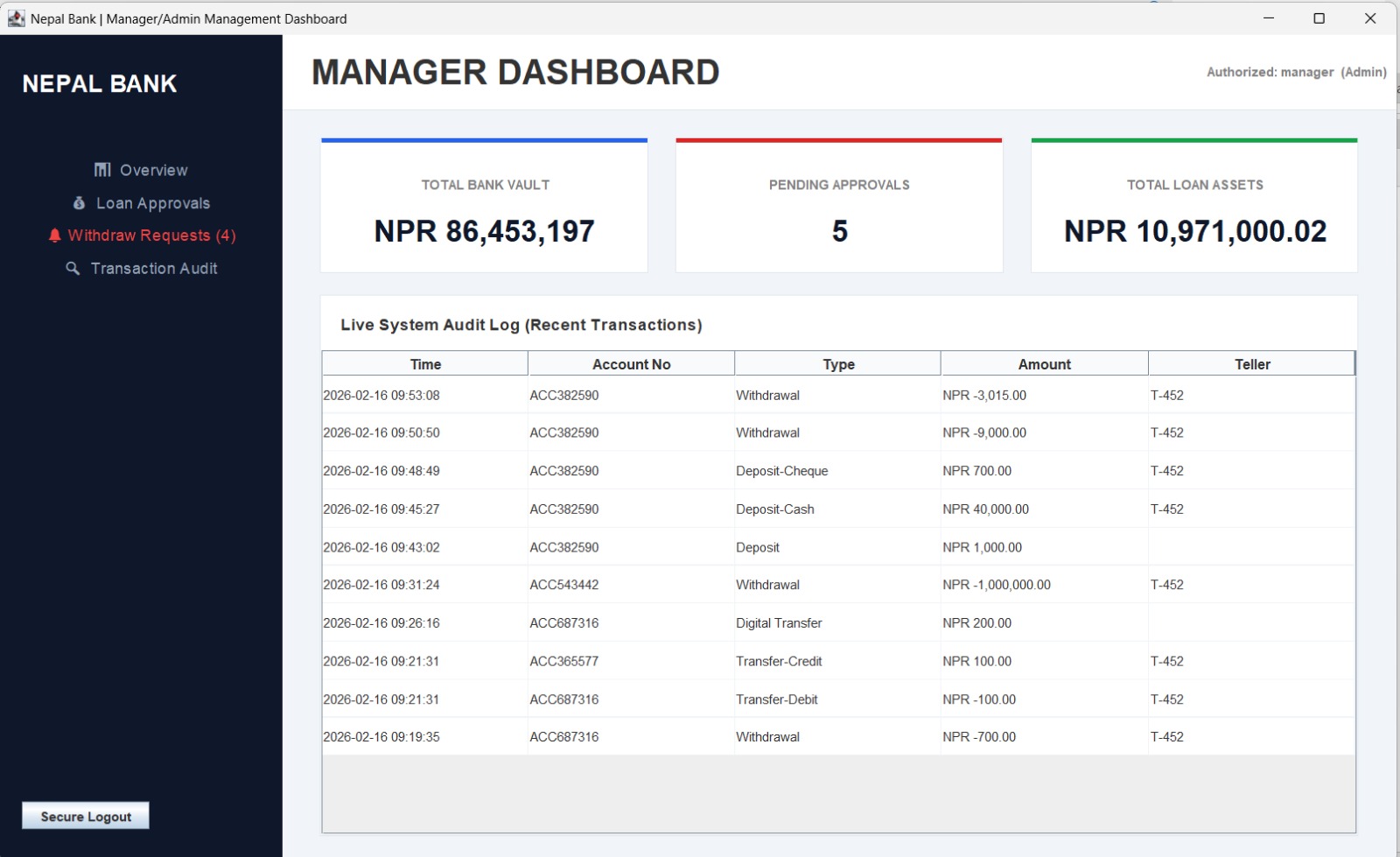Screen dimensions: 1400x857
Task: Click the Teller column header
Action: pos(1252,364)
